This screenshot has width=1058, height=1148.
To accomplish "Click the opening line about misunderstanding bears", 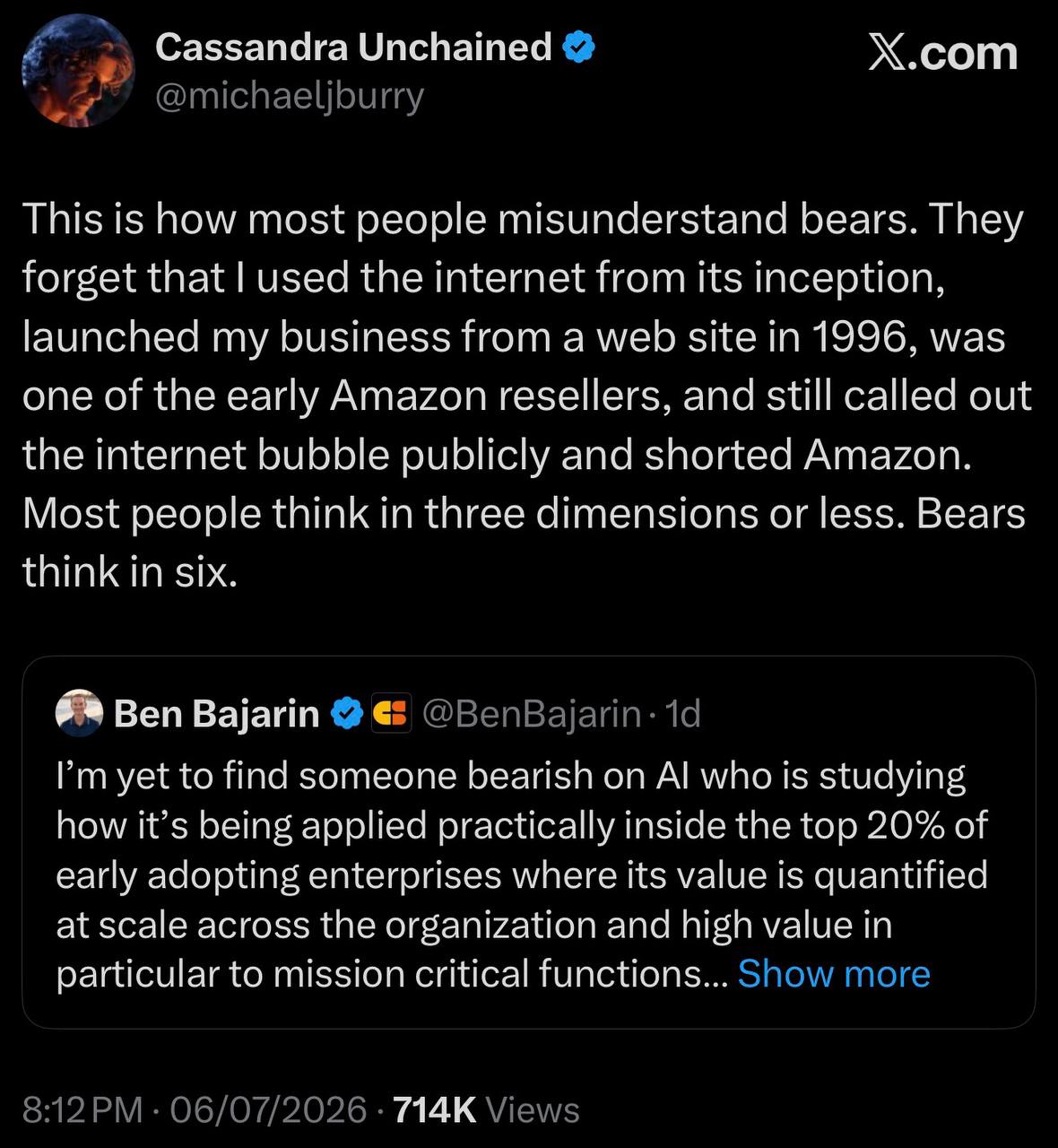I will (523, 221).
